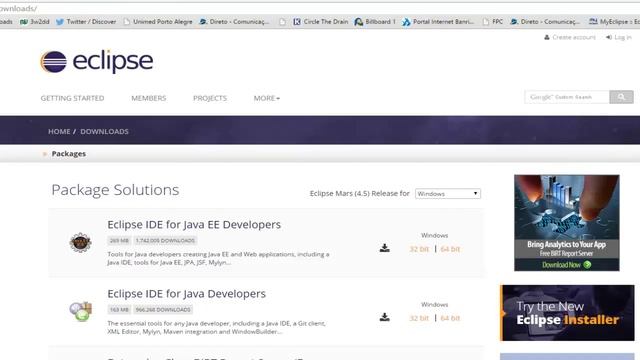Go to DOWNLOADS breadcrumb
Viewport: 640px width, 360px height.
(x=104, y=131)
